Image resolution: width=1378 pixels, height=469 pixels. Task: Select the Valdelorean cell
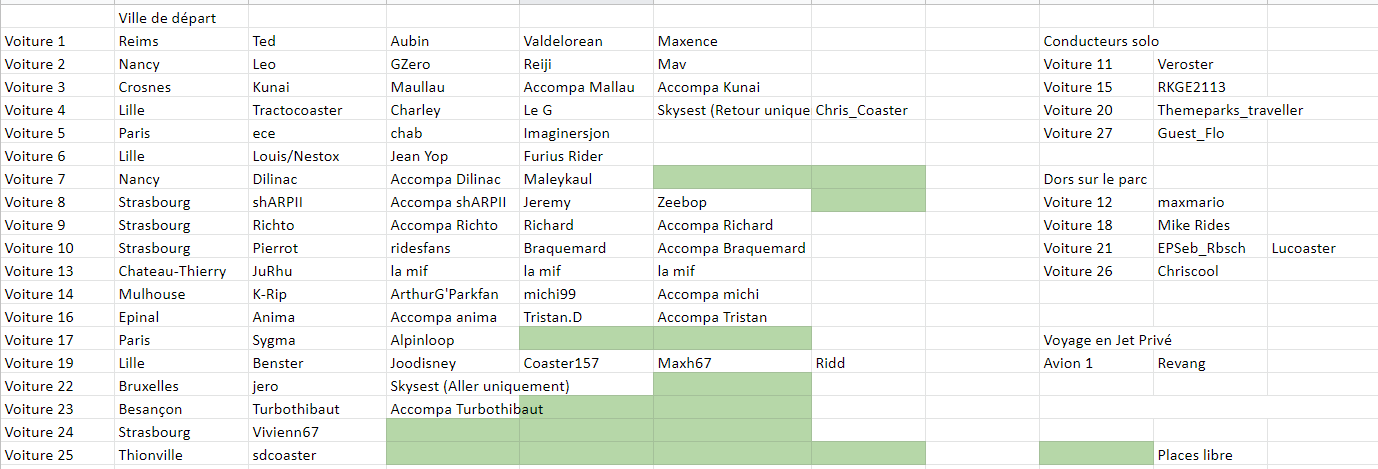click(x=563, y=41)
